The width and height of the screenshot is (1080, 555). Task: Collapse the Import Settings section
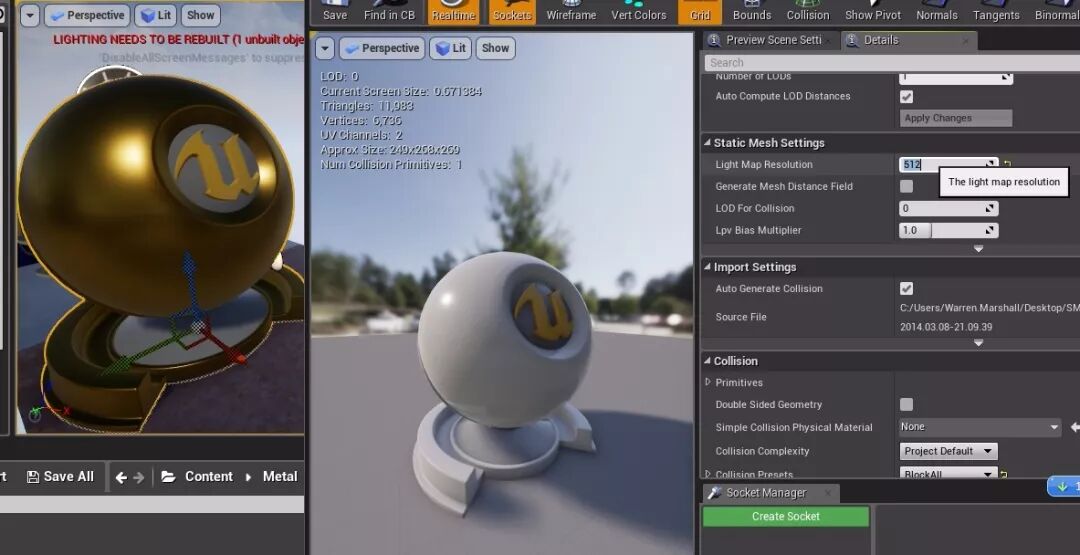tap(707, 266)
